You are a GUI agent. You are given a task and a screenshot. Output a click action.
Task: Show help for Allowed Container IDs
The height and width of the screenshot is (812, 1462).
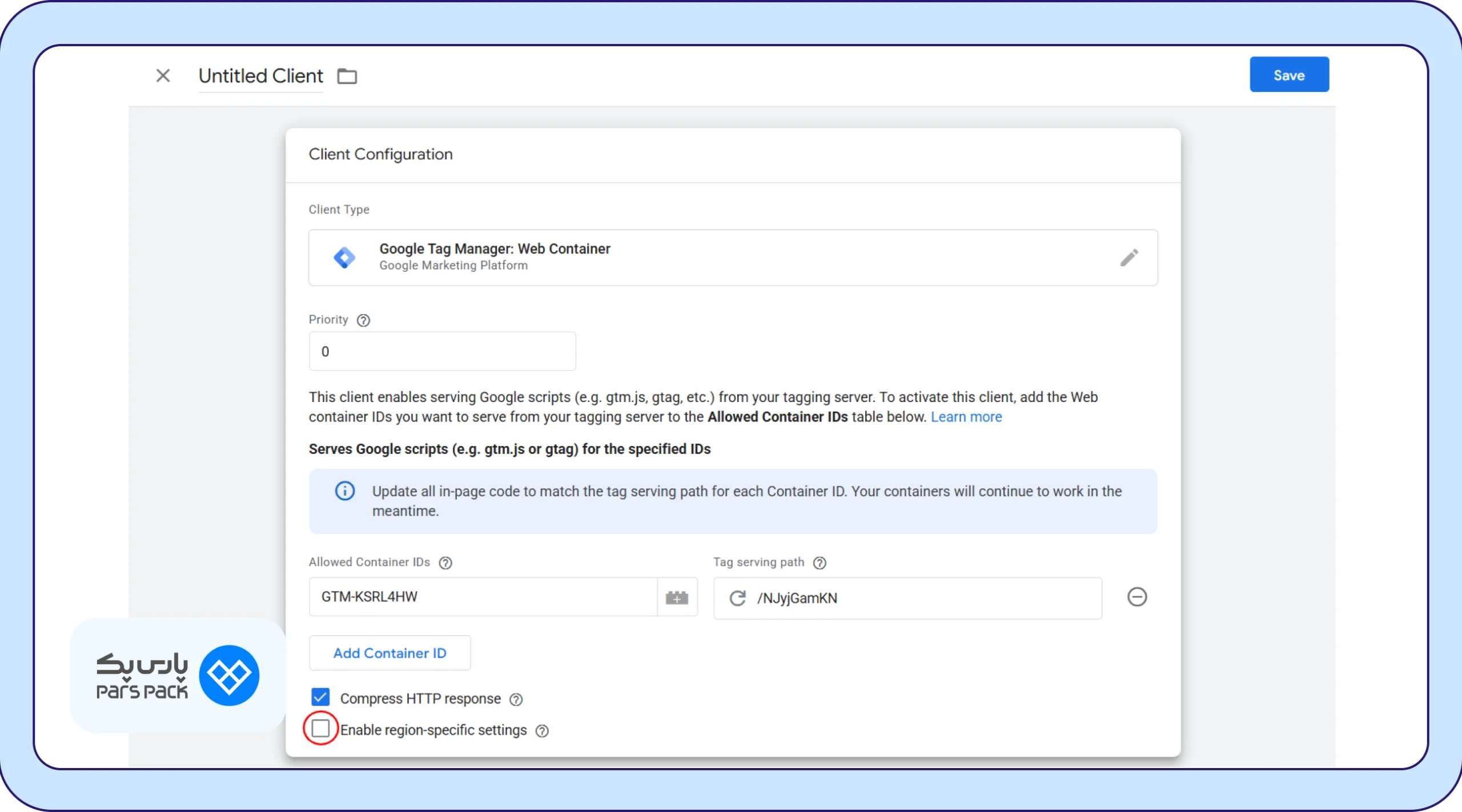445,563
